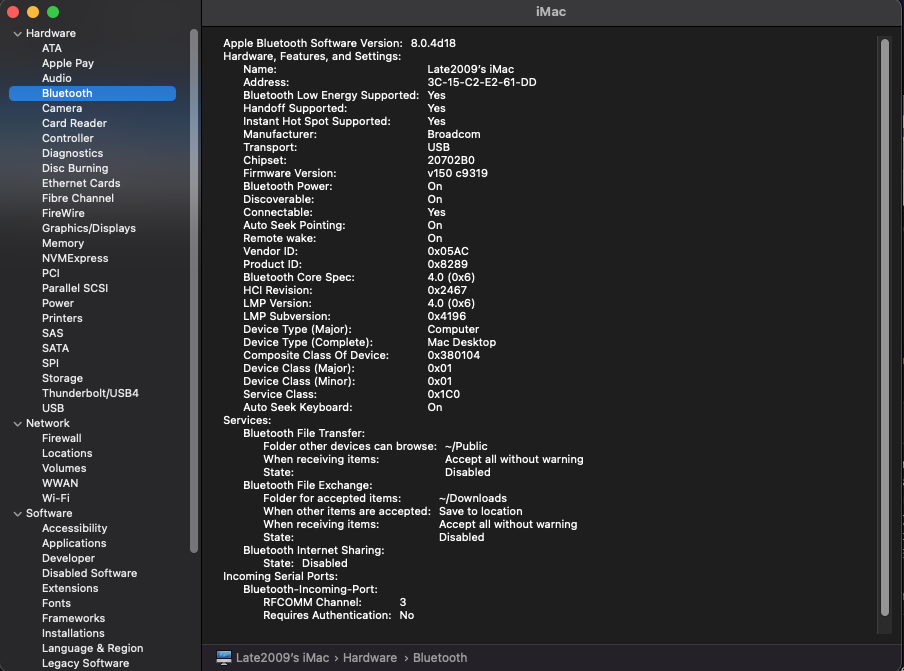The image size is (904, 671).
Task: Select SAS in the sidebar
Action: 52,333
